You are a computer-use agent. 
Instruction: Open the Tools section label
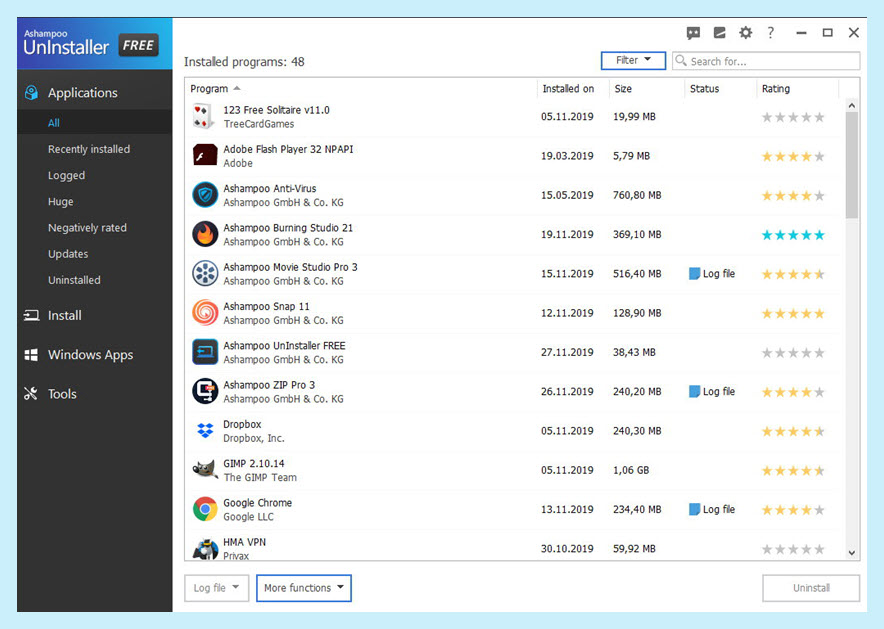[x=62, y=394]
